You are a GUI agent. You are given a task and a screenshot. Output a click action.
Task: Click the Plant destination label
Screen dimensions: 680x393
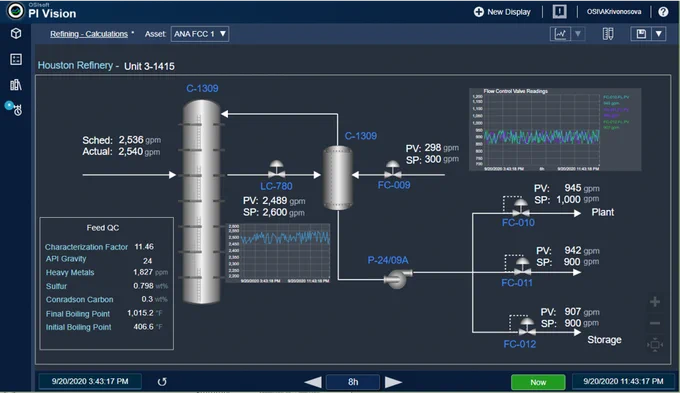(x=603, y=212)
